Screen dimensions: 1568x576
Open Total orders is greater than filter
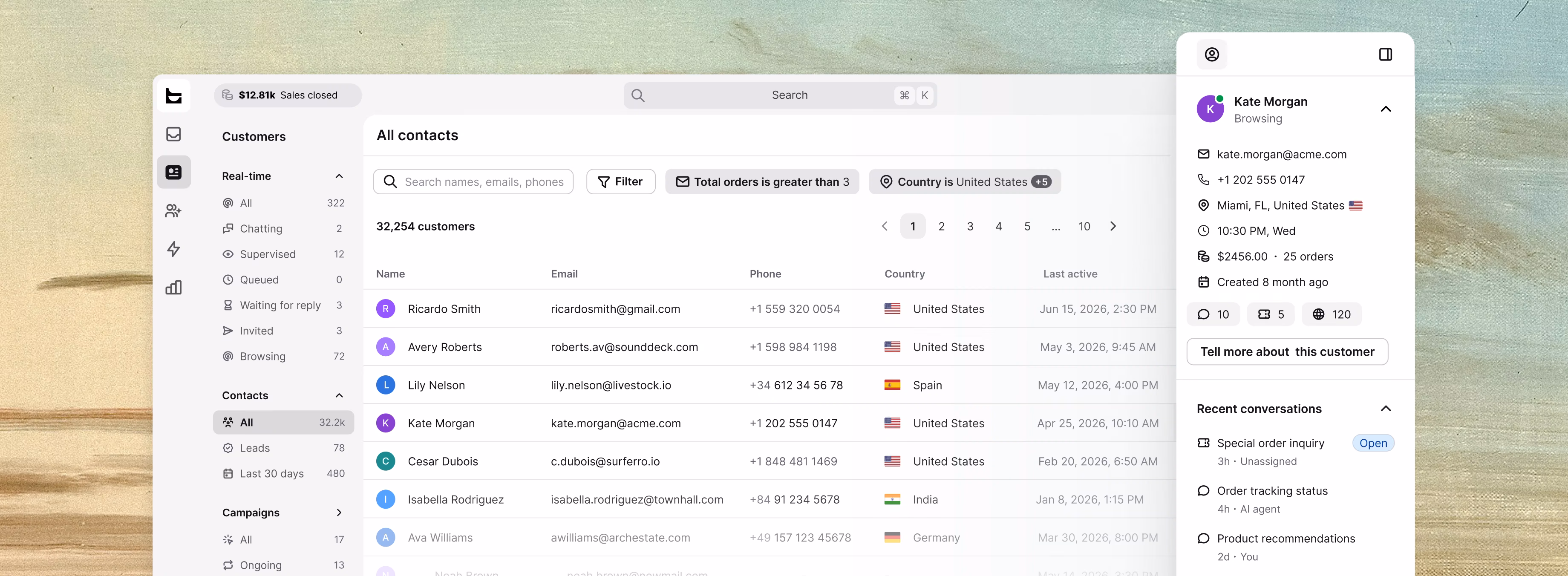click(761, 181)
